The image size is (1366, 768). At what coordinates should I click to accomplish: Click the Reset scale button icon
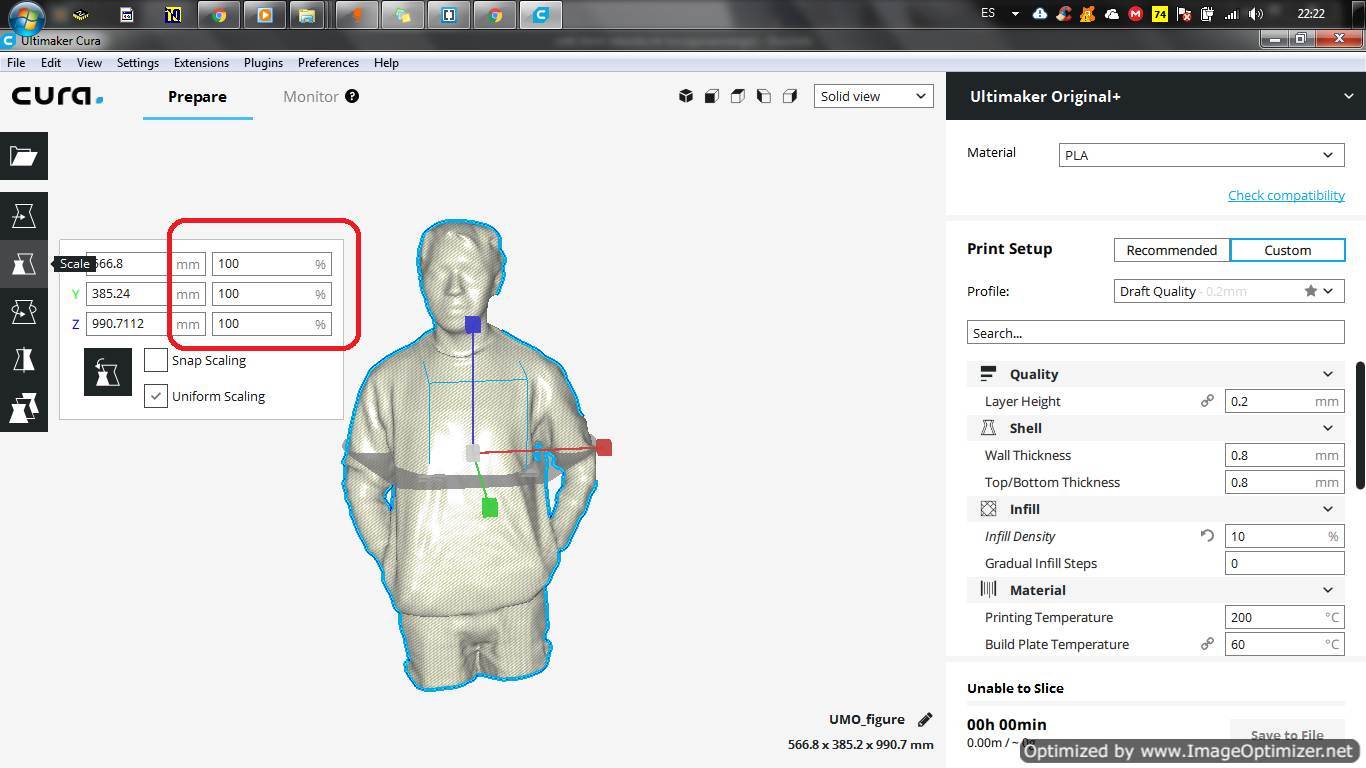click(x=108, y=372)
